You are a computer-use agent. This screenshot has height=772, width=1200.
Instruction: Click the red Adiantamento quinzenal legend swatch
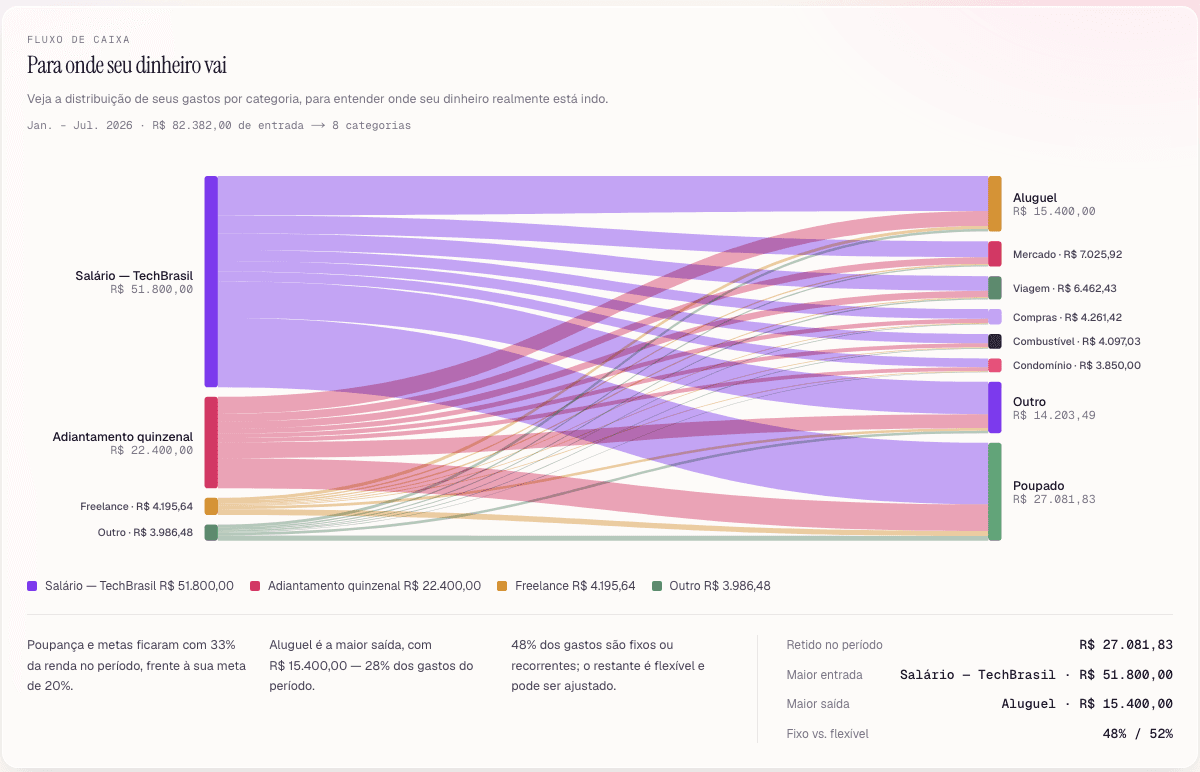coord(255,586)
